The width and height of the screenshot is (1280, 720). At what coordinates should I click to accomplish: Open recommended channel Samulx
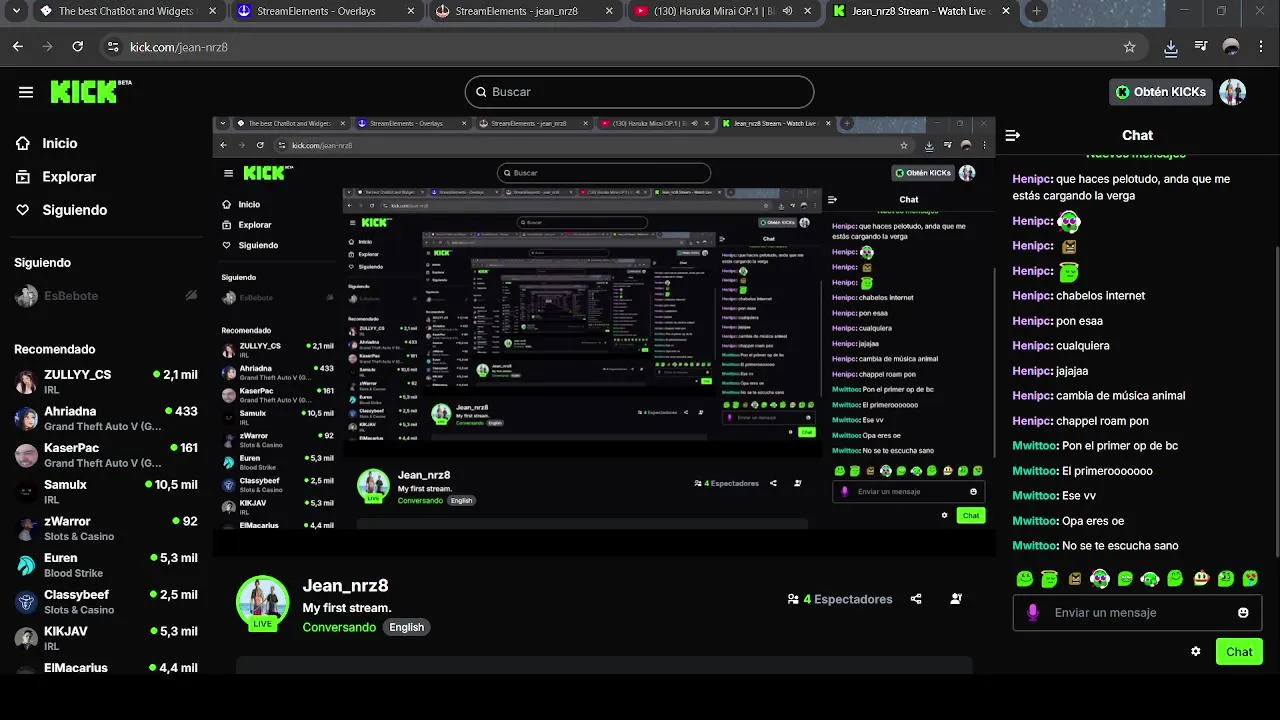(x=106, y=491)
